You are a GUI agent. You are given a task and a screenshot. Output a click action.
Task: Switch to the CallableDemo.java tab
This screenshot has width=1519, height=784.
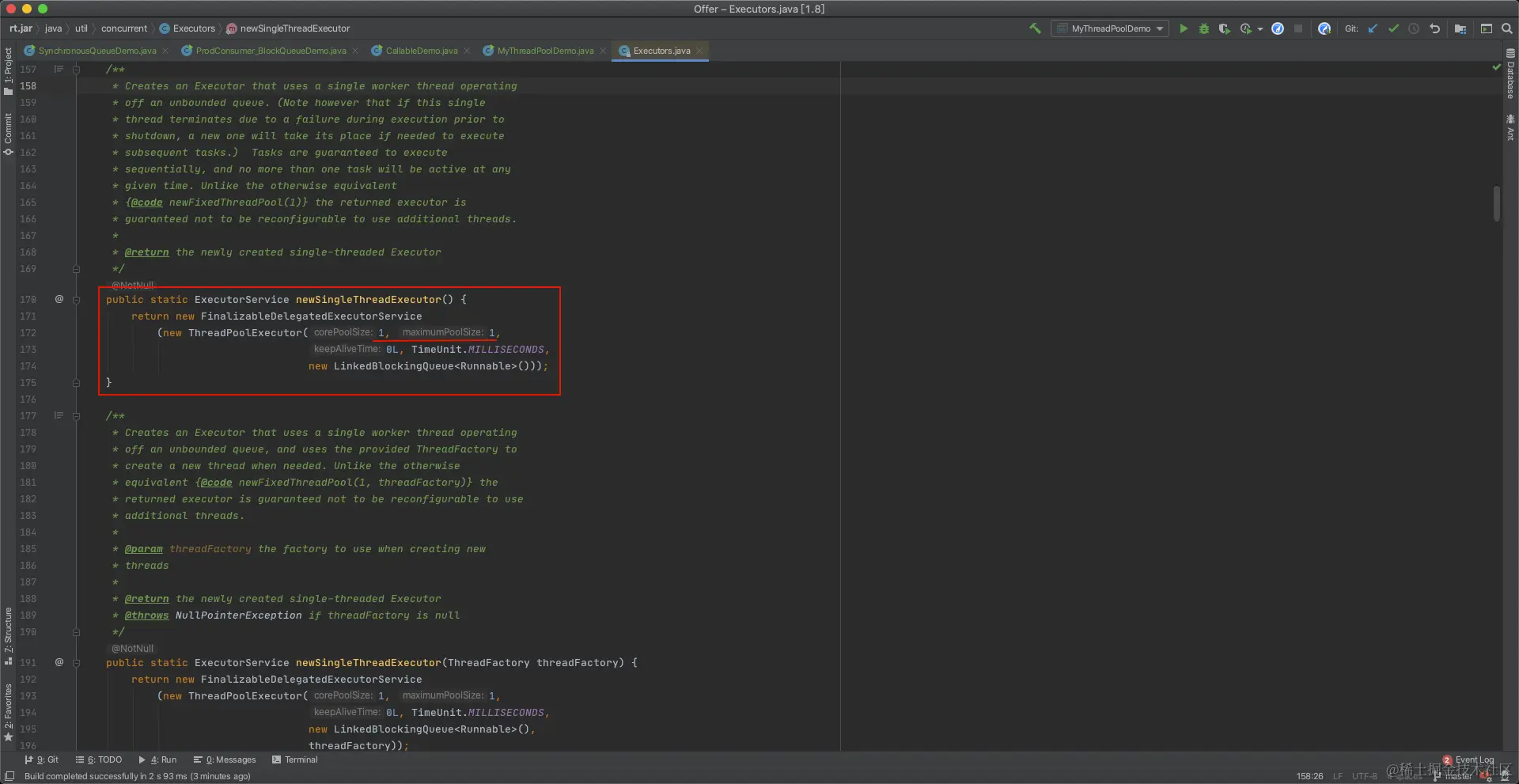[421, 51]
